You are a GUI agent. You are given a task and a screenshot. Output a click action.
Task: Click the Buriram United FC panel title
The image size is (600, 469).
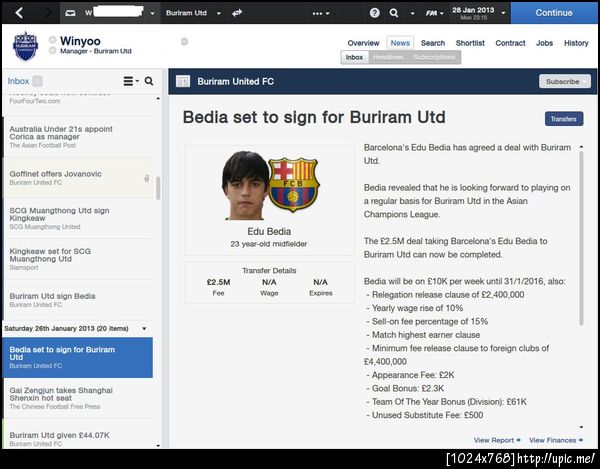point(235,81)
